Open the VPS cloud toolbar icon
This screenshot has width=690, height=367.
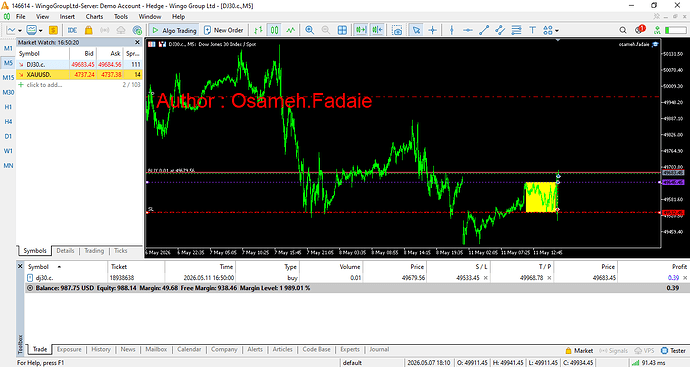pos(121,30)
